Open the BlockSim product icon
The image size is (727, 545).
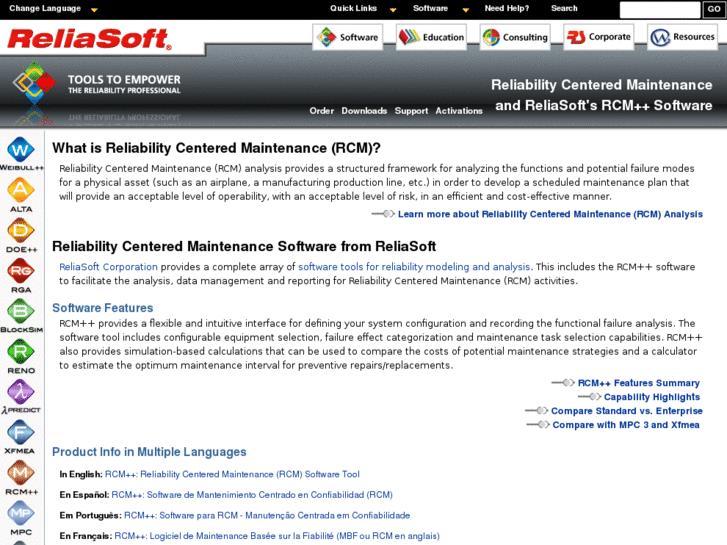tap(21, 311)
